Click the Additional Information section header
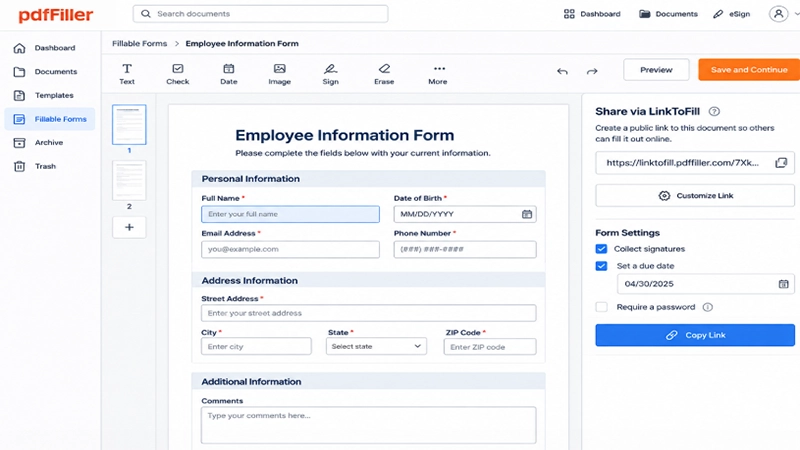800x450 pixels. coord(368,382)
